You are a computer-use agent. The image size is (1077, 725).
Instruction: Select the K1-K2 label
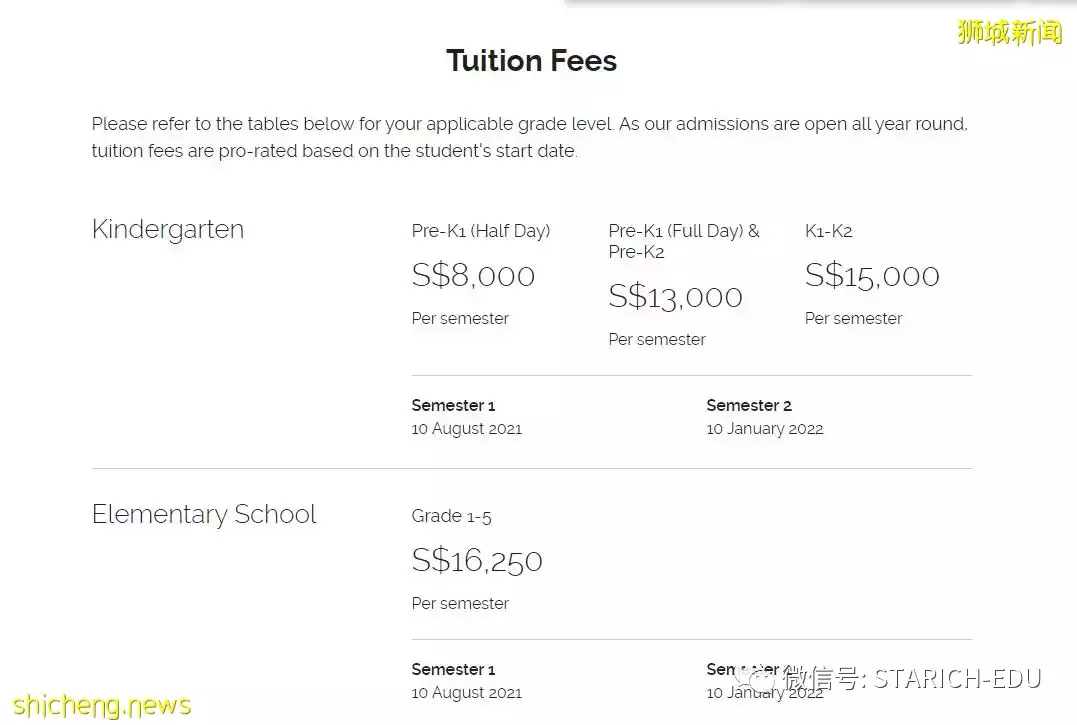click(x=828, y=231)
